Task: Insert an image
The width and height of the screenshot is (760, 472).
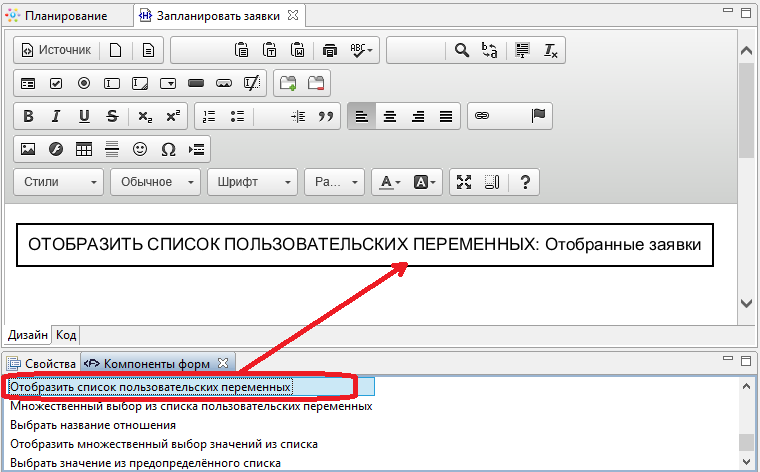Action: point(28,149)
